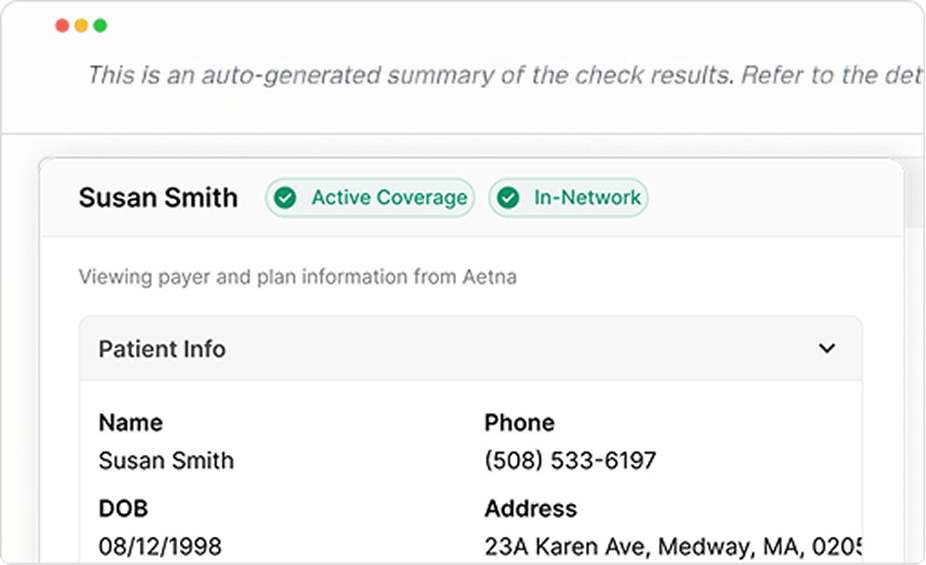This screenshot has width=926, height=565.
Task: Collapse the Patient Info section chevron
Action: pyautogui.click(x=827, y=348)
